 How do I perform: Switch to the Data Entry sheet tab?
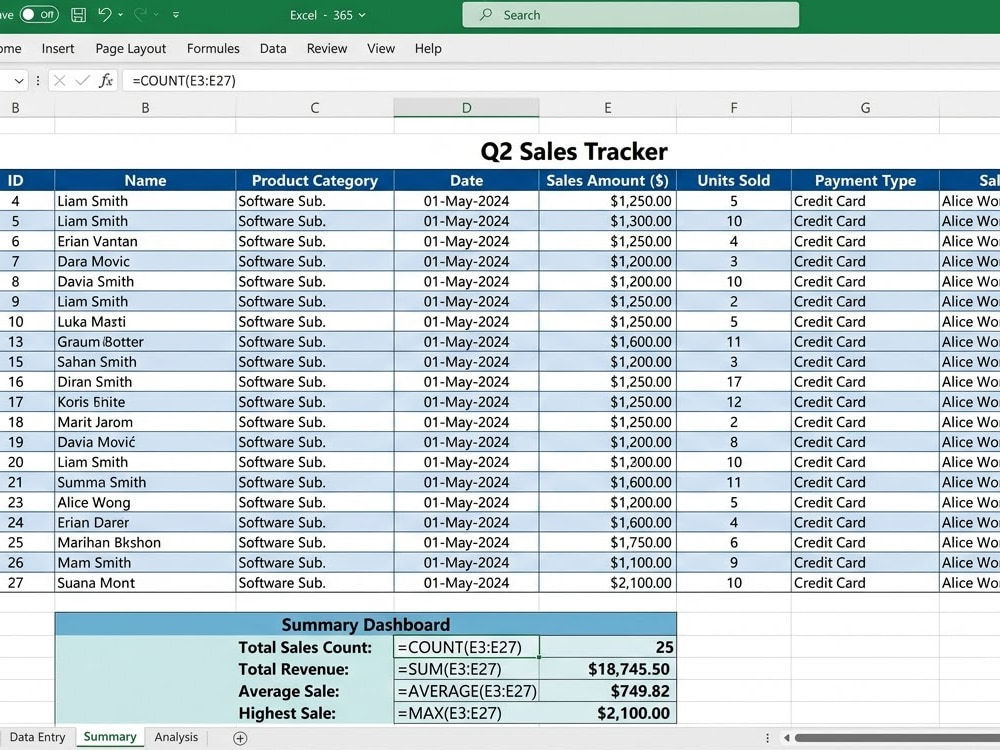click(37, 737)
